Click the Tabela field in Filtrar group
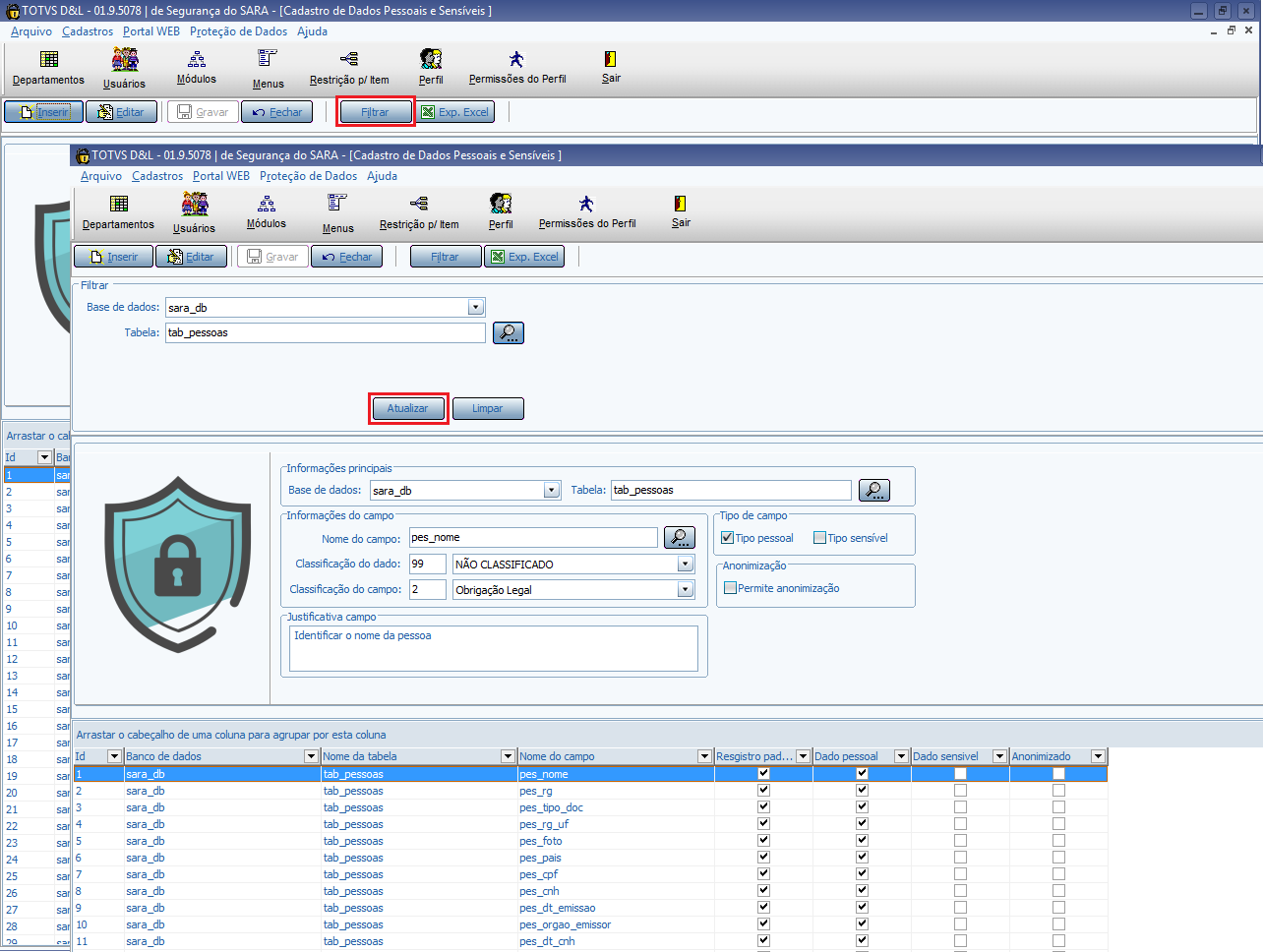 (326, 333)
